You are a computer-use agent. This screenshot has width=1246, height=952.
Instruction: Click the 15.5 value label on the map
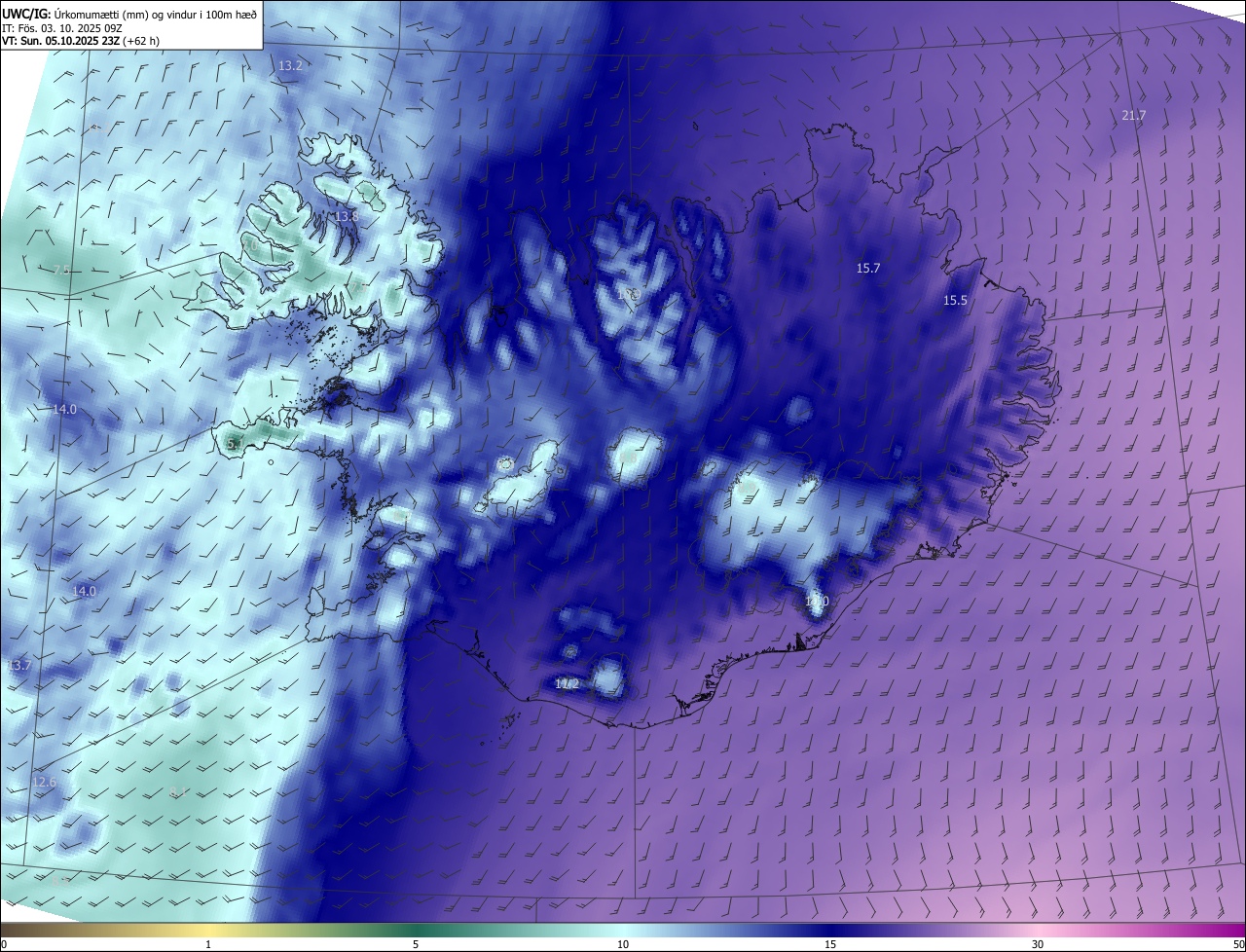[x=956, y=301]
